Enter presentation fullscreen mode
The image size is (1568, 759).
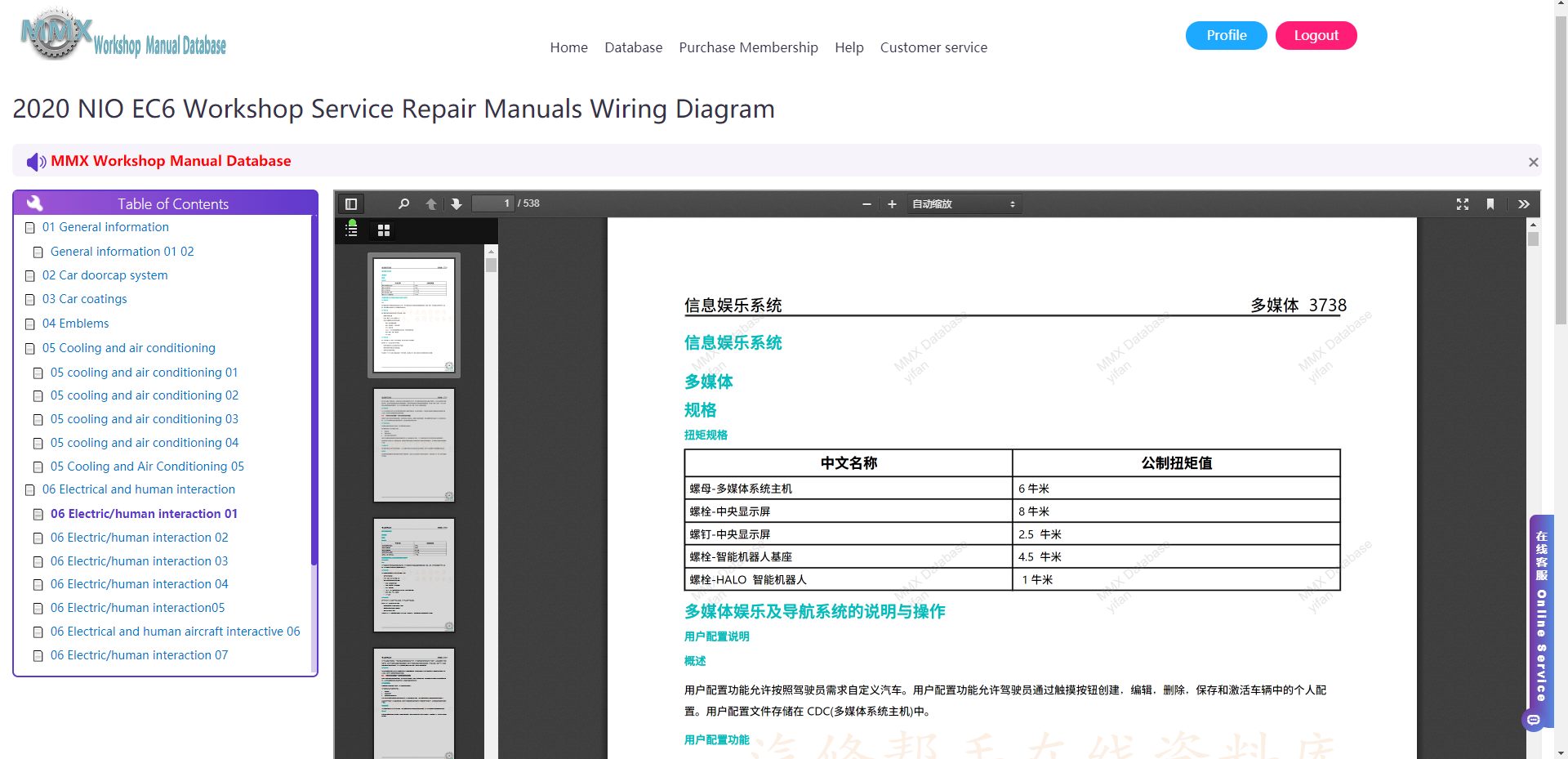pyautogui.click(x=1463, y=204)
